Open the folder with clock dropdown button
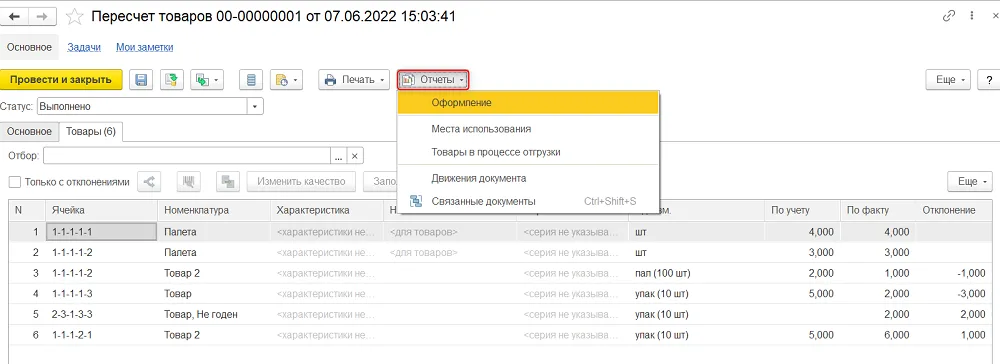The image size is (1000, 364). pyautogui.click(x=286, y=80)
